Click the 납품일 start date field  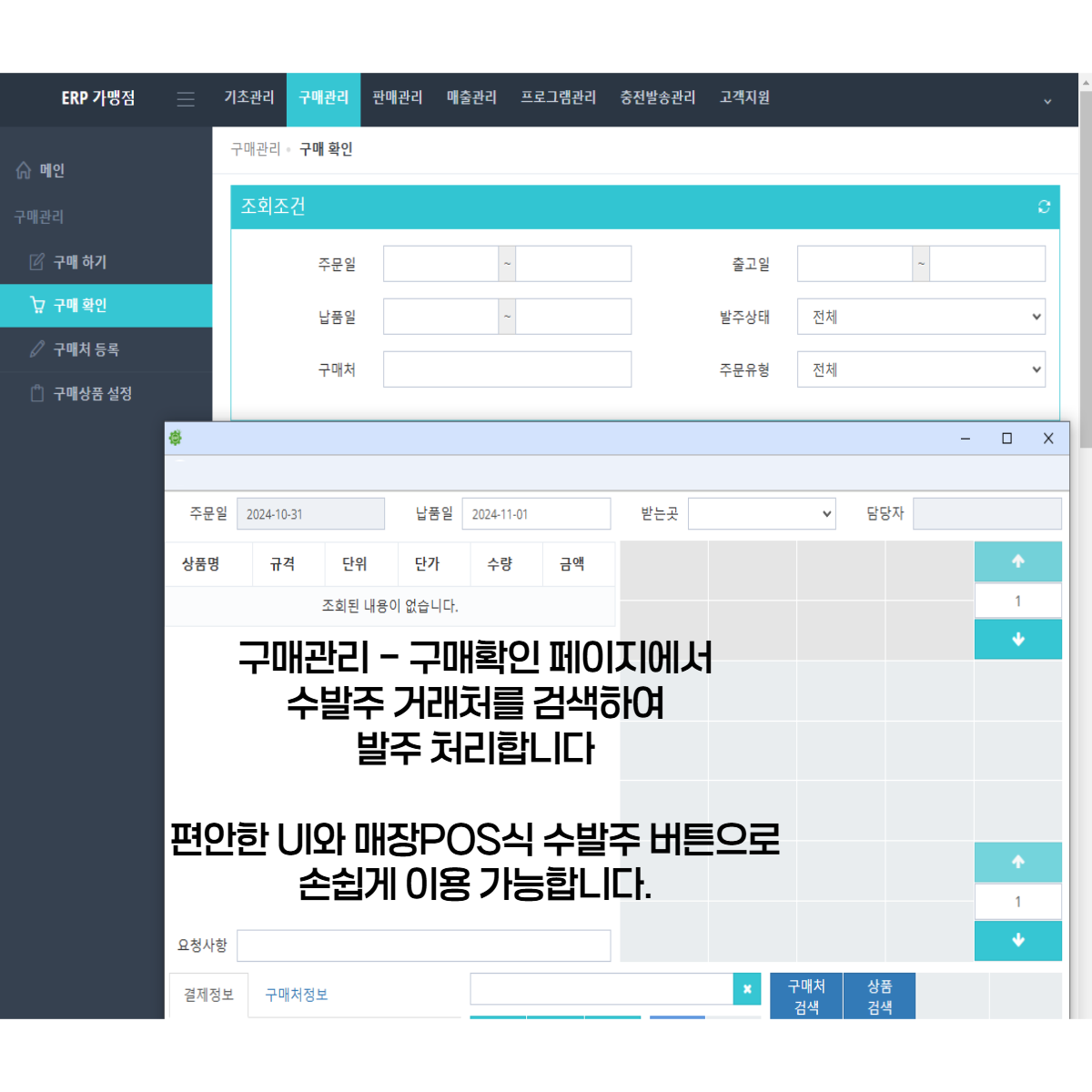(440, 317)
